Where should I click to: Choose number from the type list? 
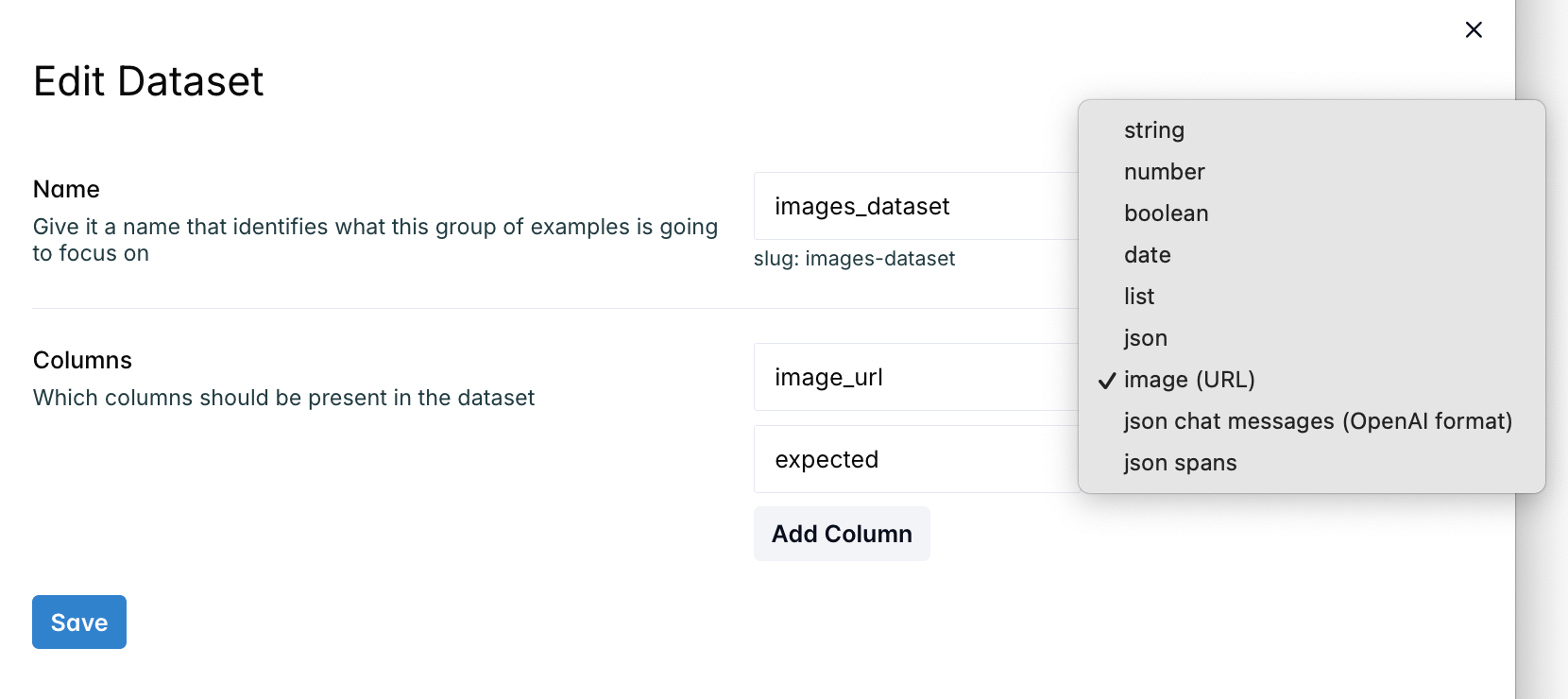click(1311, 172)
